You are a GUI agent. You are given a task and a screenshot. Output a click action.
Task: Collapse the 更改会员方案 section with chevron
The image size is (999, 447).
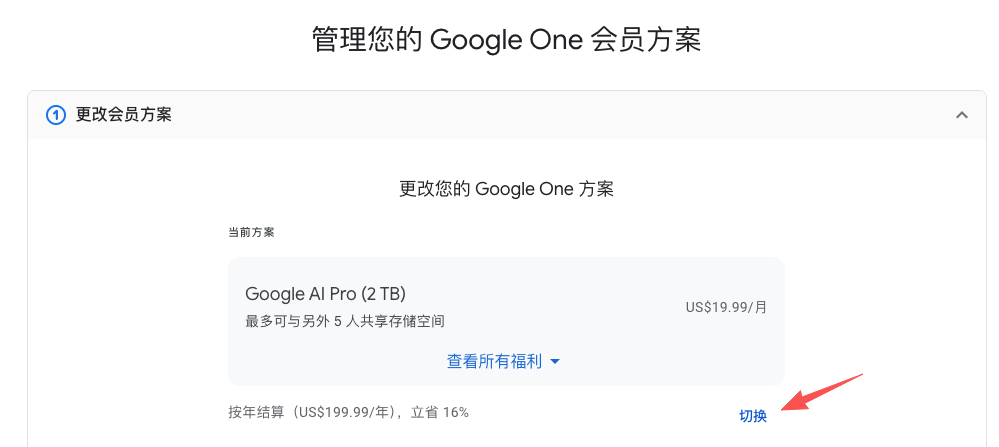[962, 115]
